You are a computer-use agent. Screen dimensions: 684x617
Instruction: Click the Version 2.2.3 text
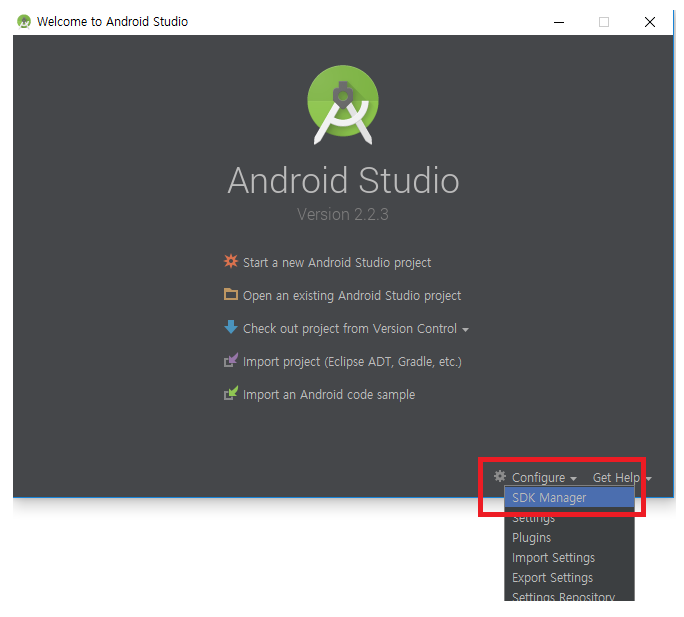click(342, 214)
